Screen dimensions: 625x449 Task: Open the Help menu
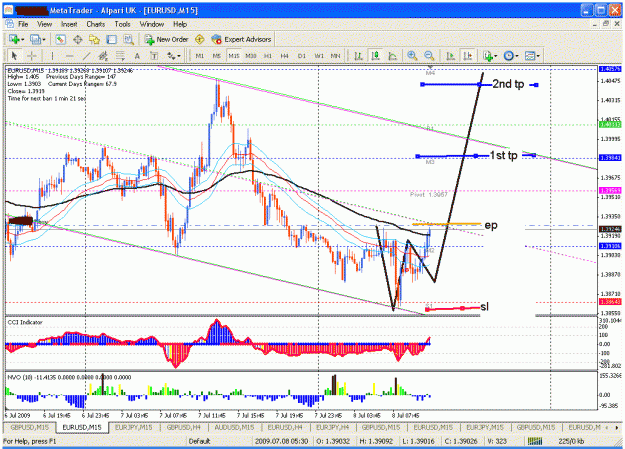[180, 24]
